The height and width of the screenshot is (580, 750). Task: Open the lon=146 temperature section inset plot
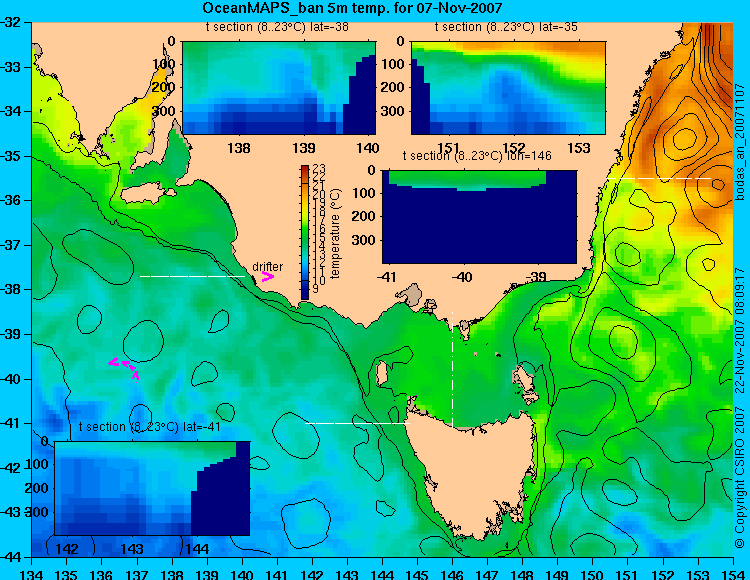tap(479, 217)
